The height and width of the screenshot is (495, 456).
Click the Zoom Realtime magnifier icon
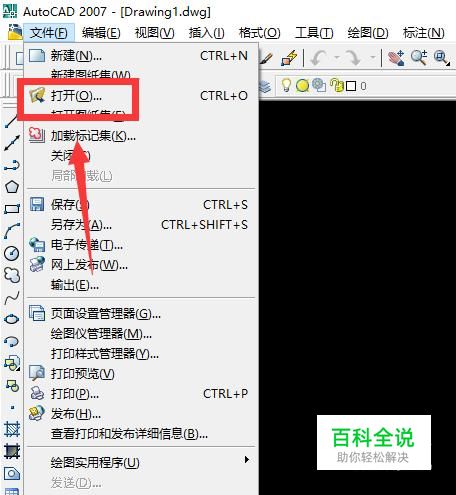419,57
